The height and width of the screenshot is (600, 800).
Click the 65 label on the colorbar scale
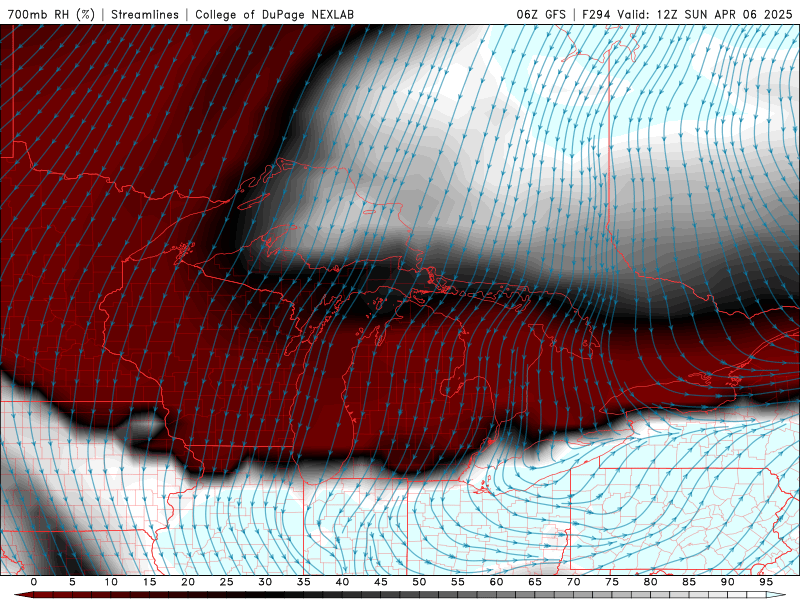pyautogui.click(x=535, y=582)
